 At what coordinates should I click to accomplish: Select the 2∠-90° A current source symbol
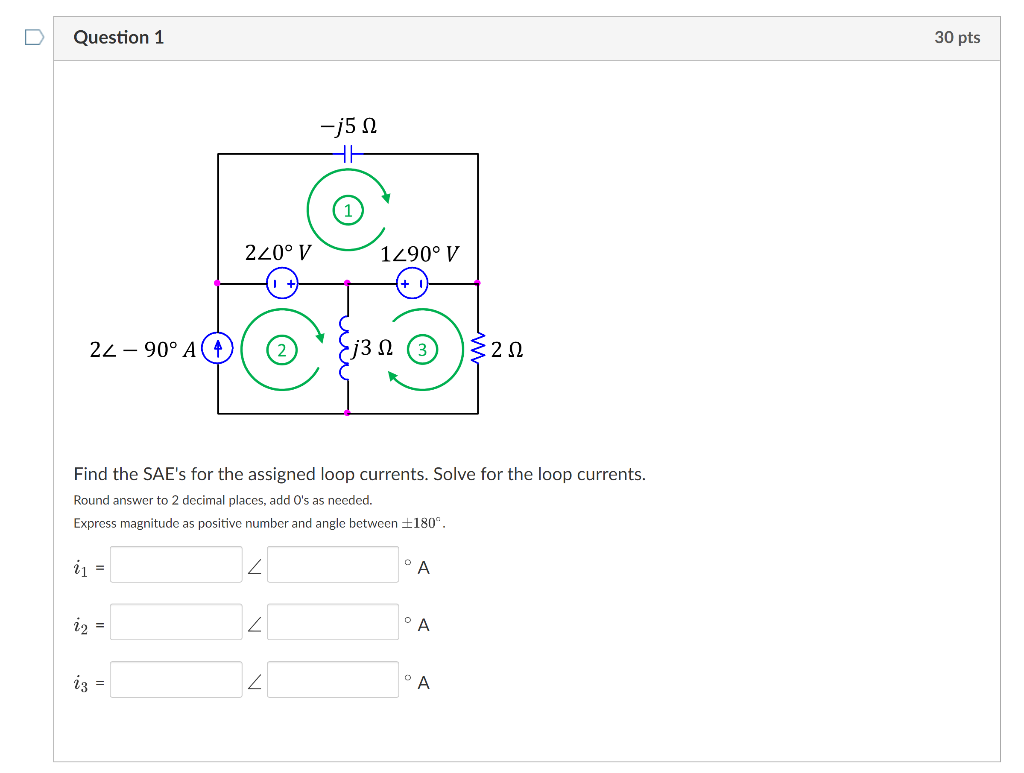(x=216, y=348)
